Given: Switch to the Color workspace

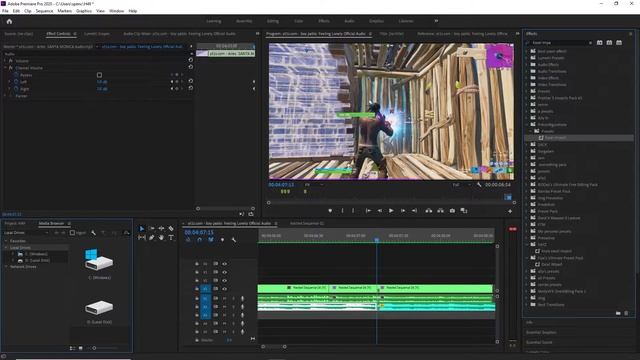Looking at the screenshot, I should [299, 21].
